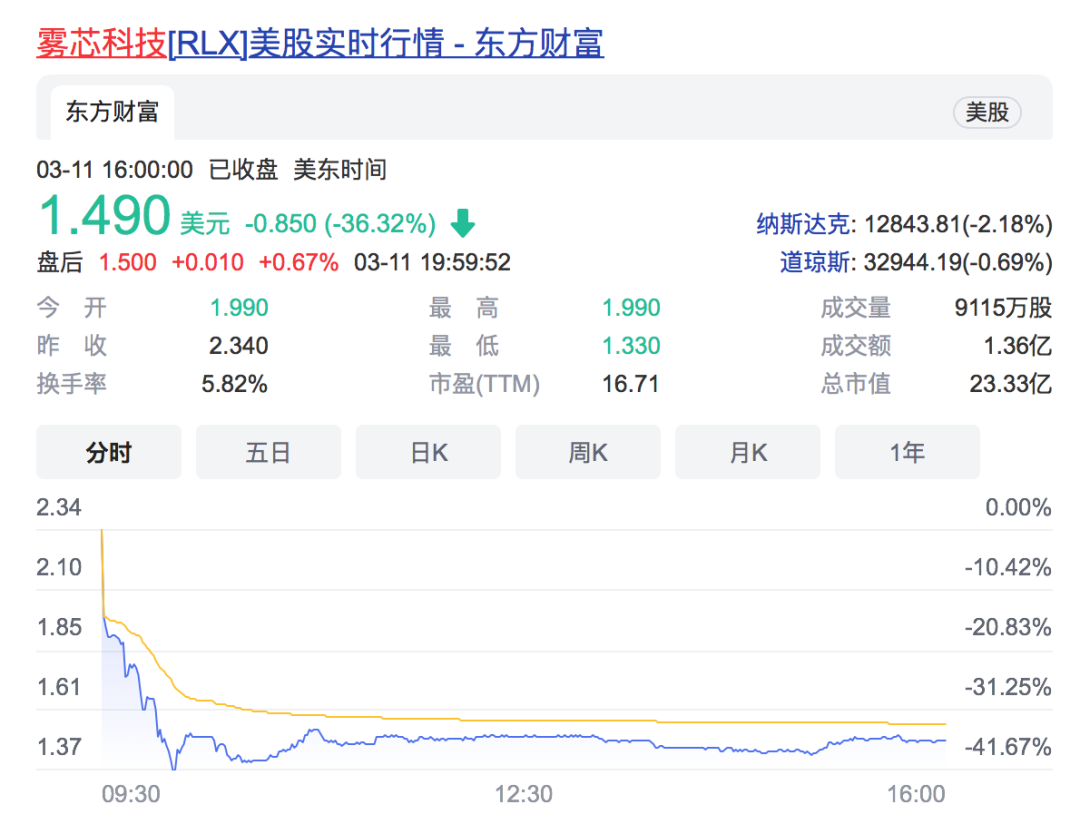Click the yellow average price line
This screenshot has width=1080, height=824.
click(x=600, y=720)
